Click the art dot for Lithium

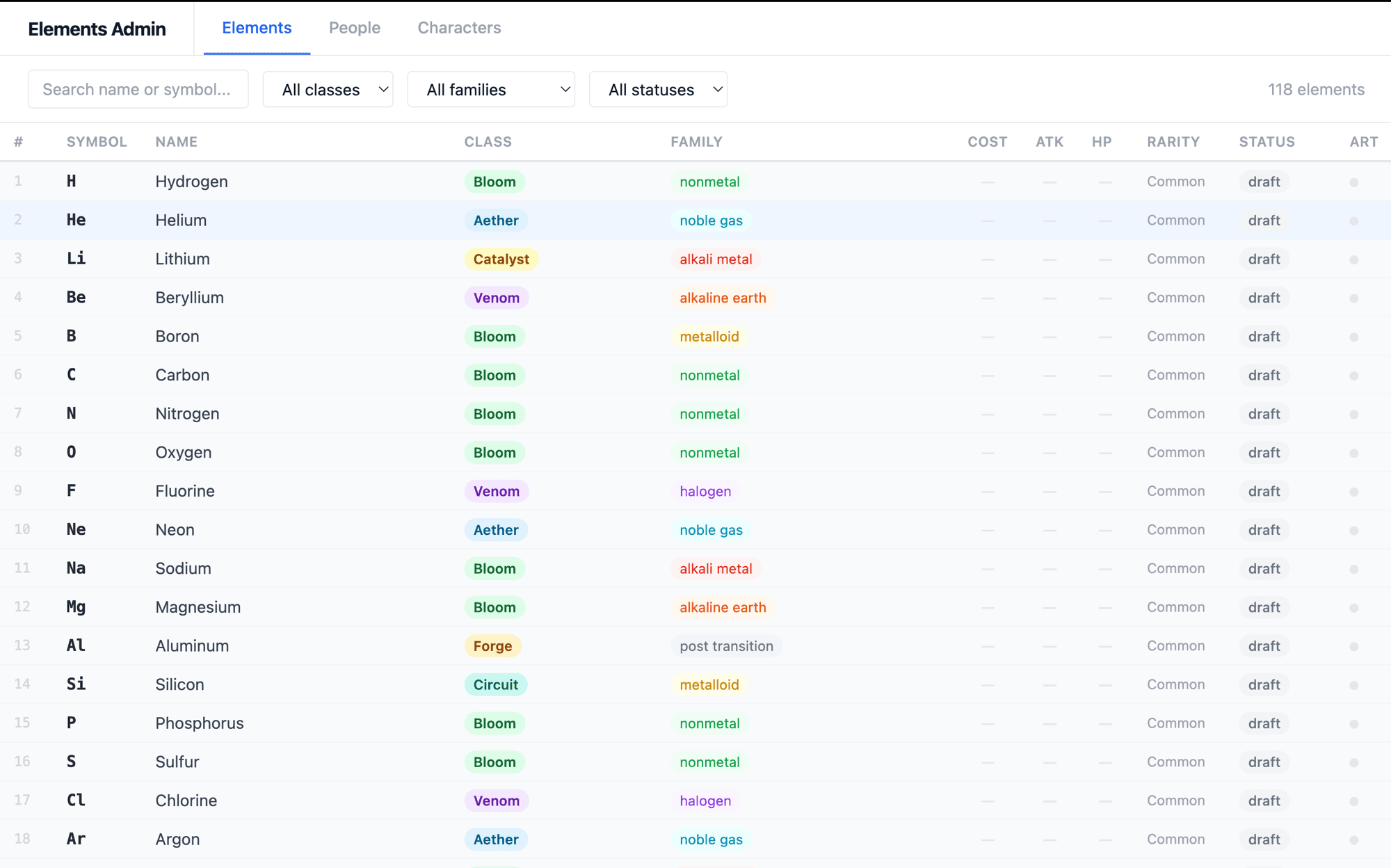[1354, 259]
